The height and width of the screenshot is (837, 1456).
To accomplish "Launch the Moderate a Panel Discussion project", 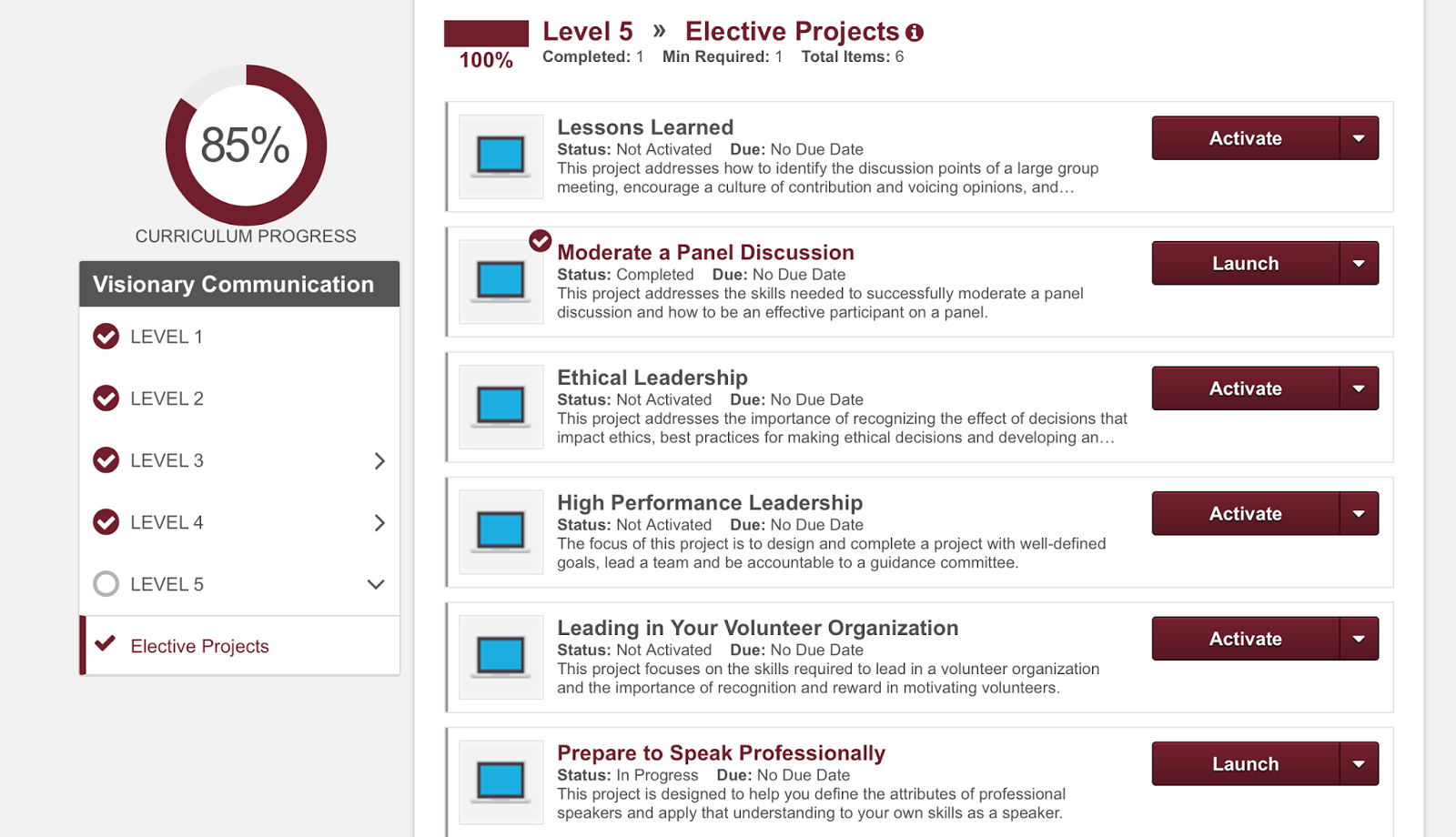I will click(1245, 262).
